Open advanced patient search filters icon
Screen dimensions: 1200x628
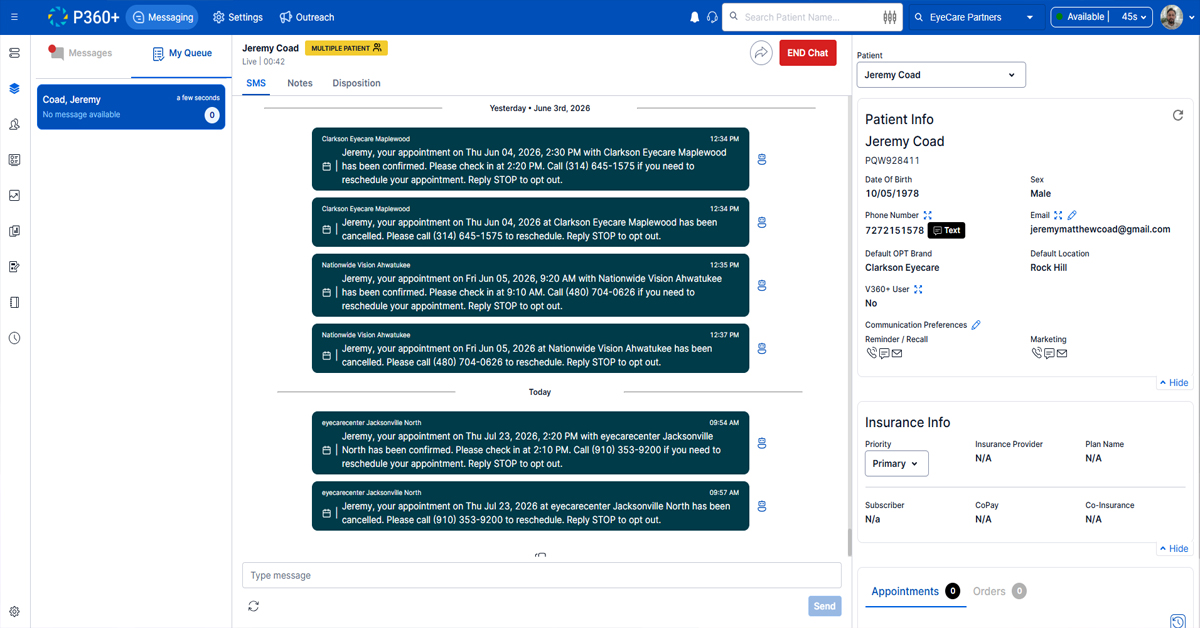click(890, 17)
